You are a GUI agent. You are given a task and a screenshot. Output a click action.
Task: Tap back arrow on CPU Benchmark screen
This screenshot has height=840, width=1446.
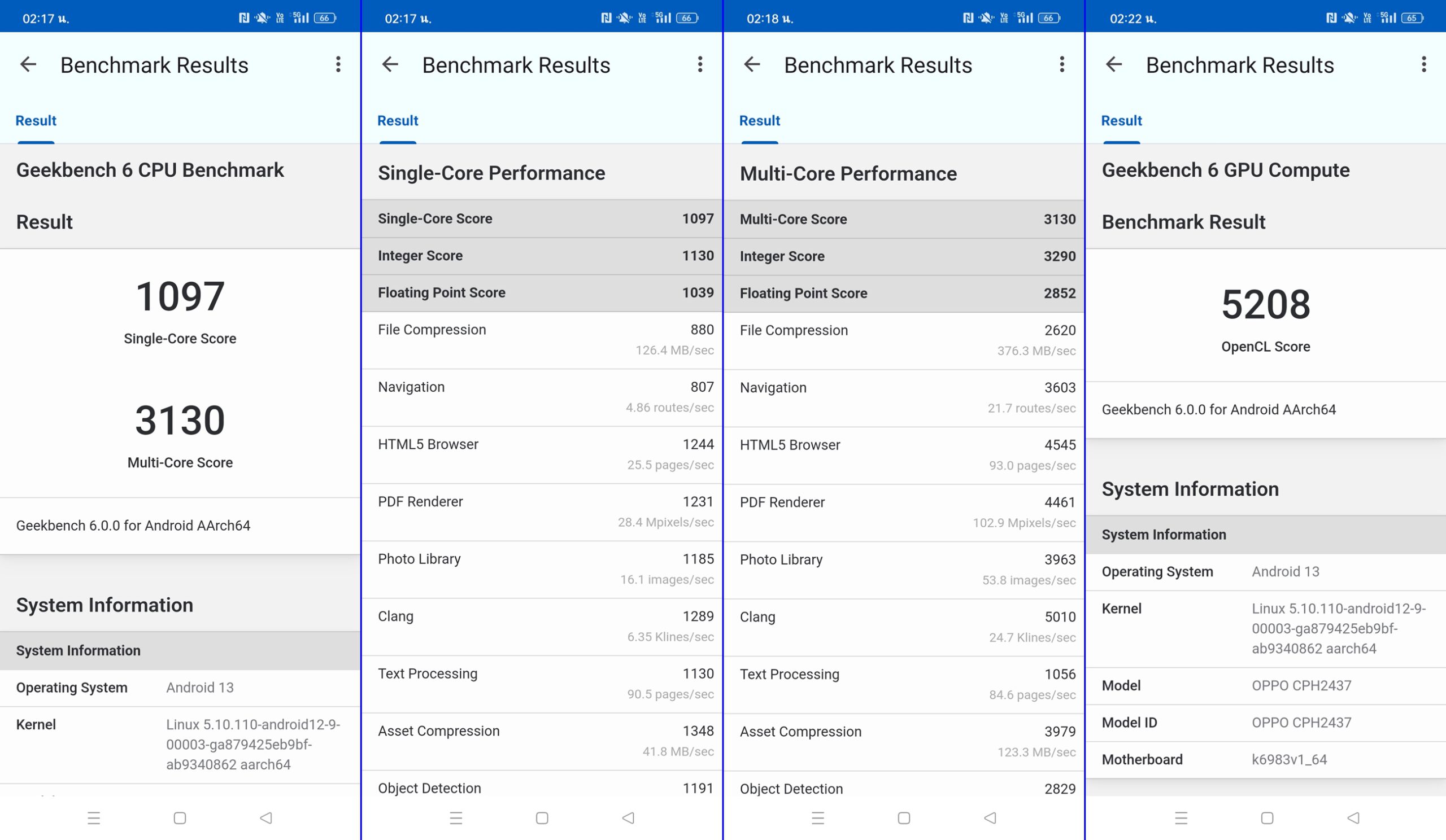click(28, 64)
